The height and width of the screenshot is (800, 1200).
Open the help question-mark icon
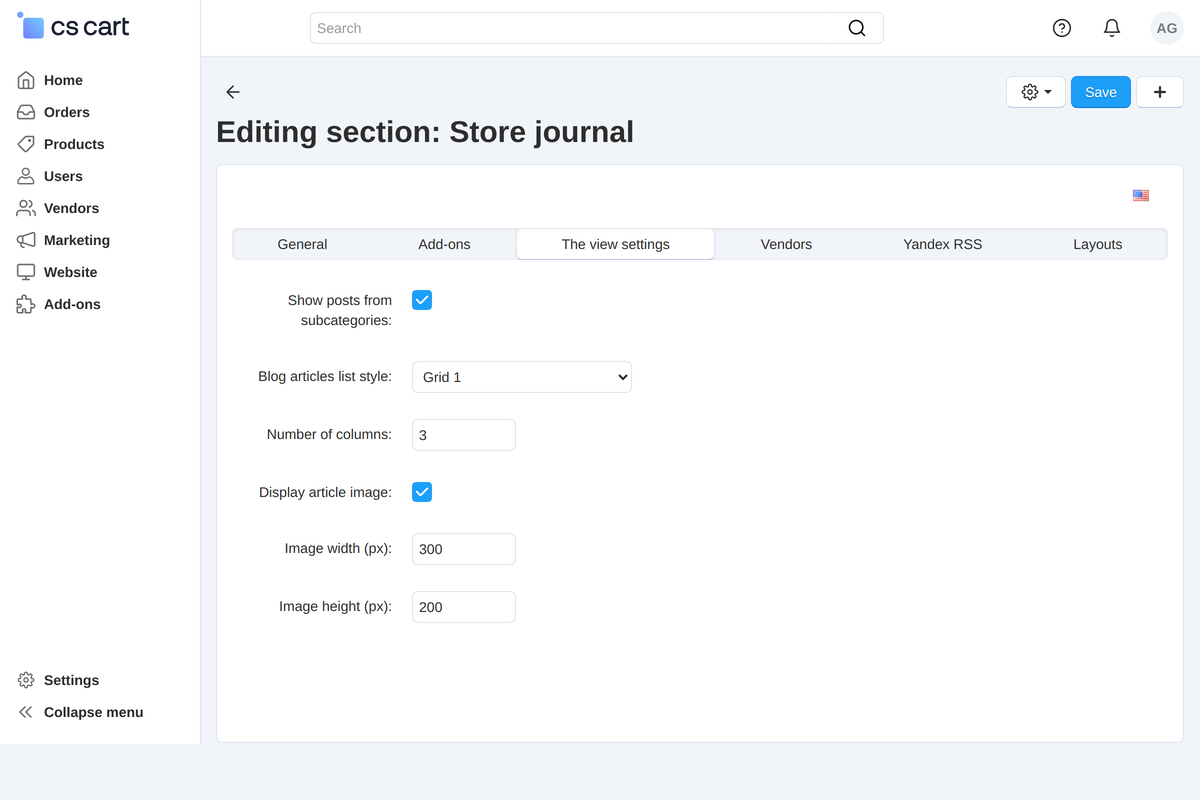pyautogui.click(x=1062, y=28)
